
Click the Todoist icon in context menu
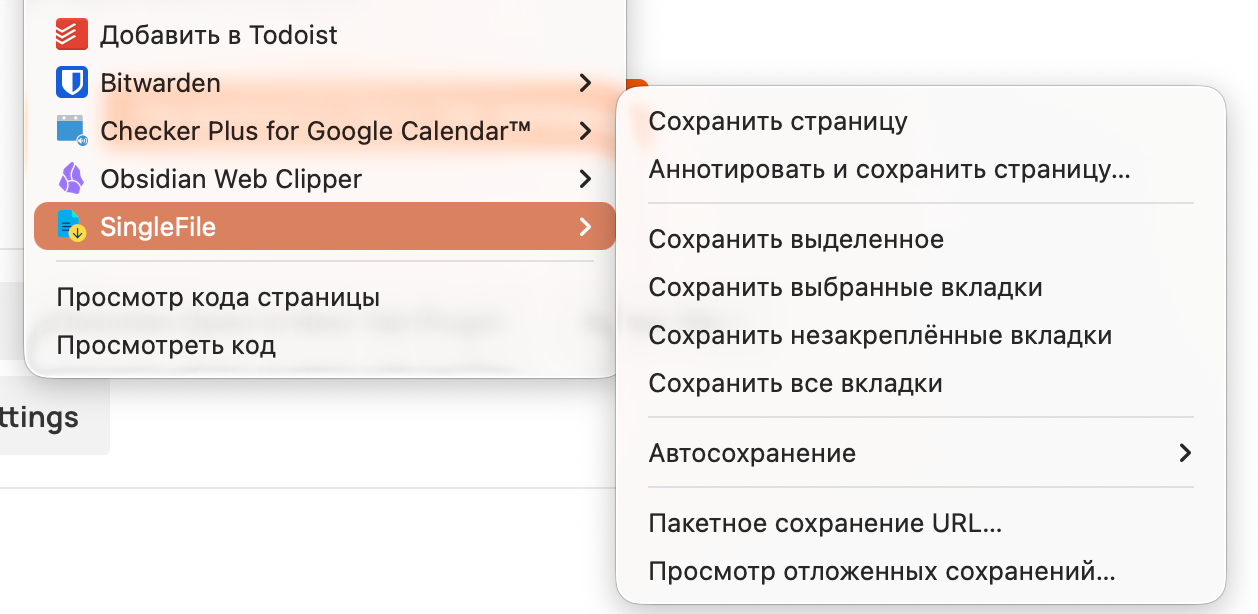click(72, 35)
